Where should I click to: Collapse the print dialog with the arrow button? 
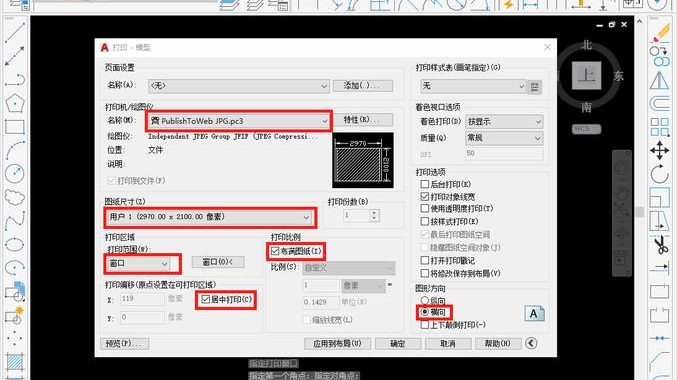[x=531, y=343]
